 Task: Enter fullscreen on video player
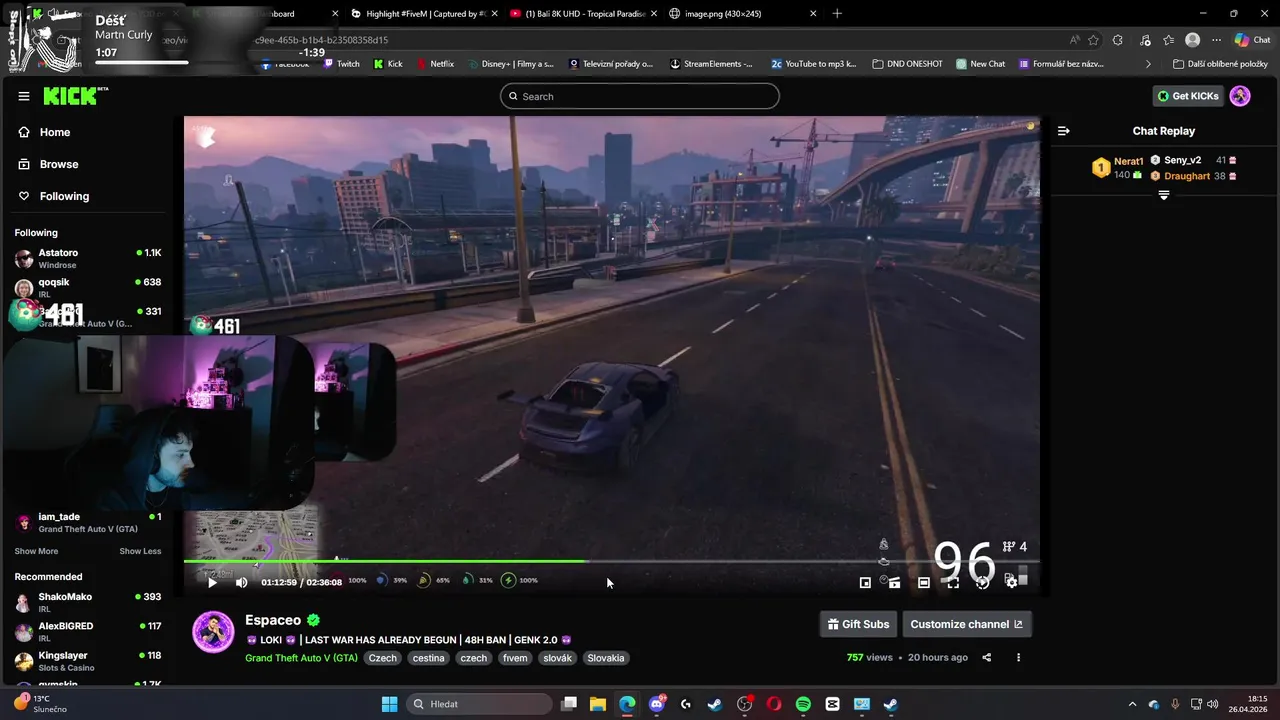(x=953, y=582)
